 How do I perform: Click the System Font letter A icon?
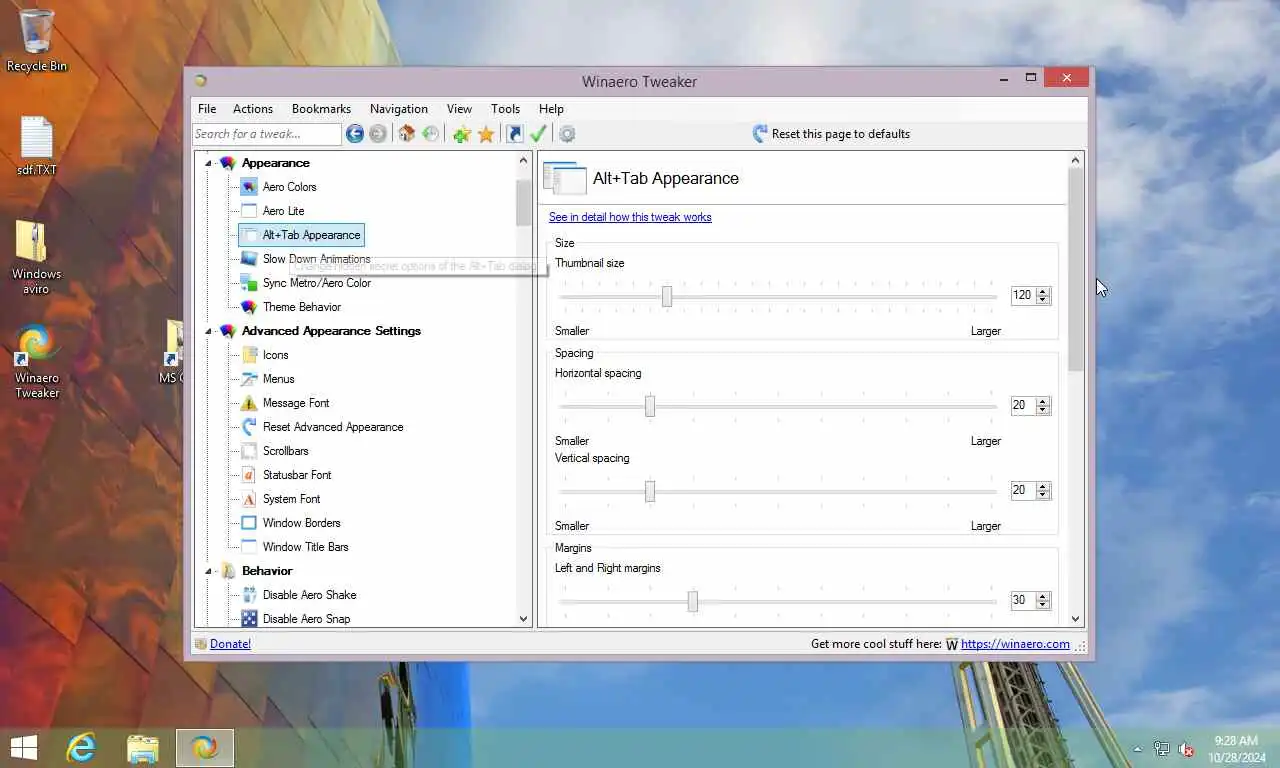click(x=249, y=499)
